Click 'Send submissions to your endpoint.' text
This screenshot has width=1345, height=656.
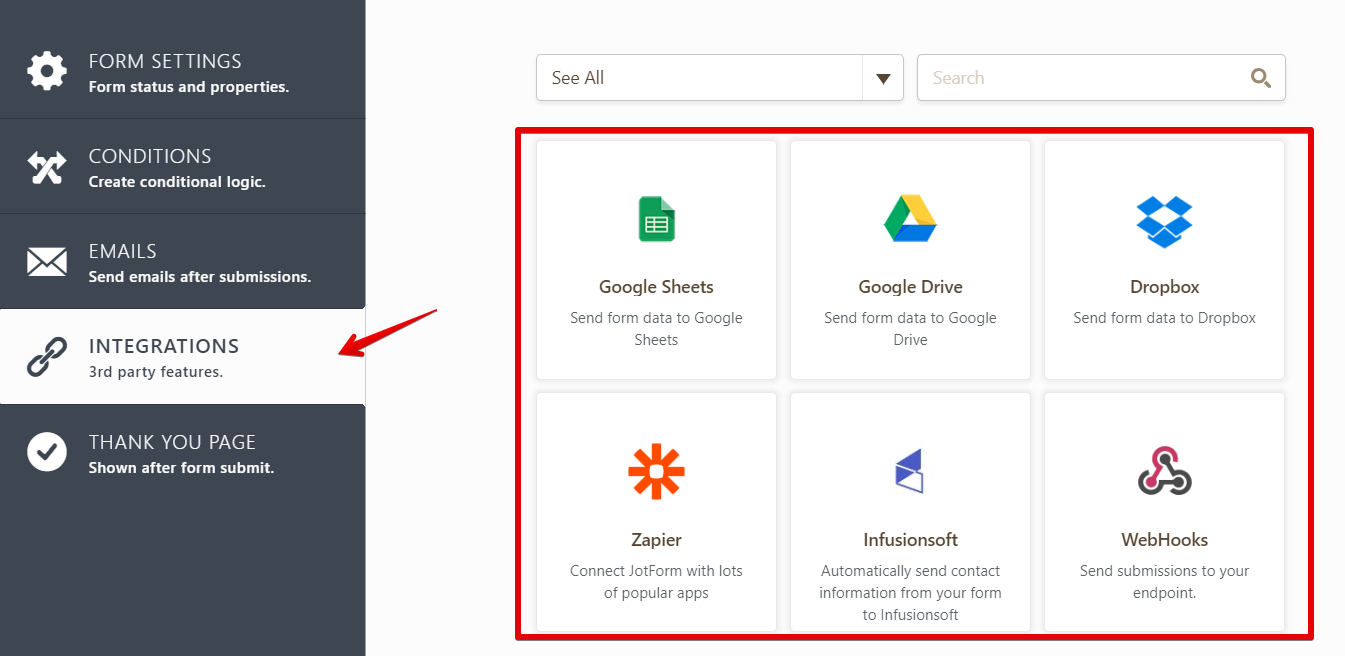(1165, 582)
